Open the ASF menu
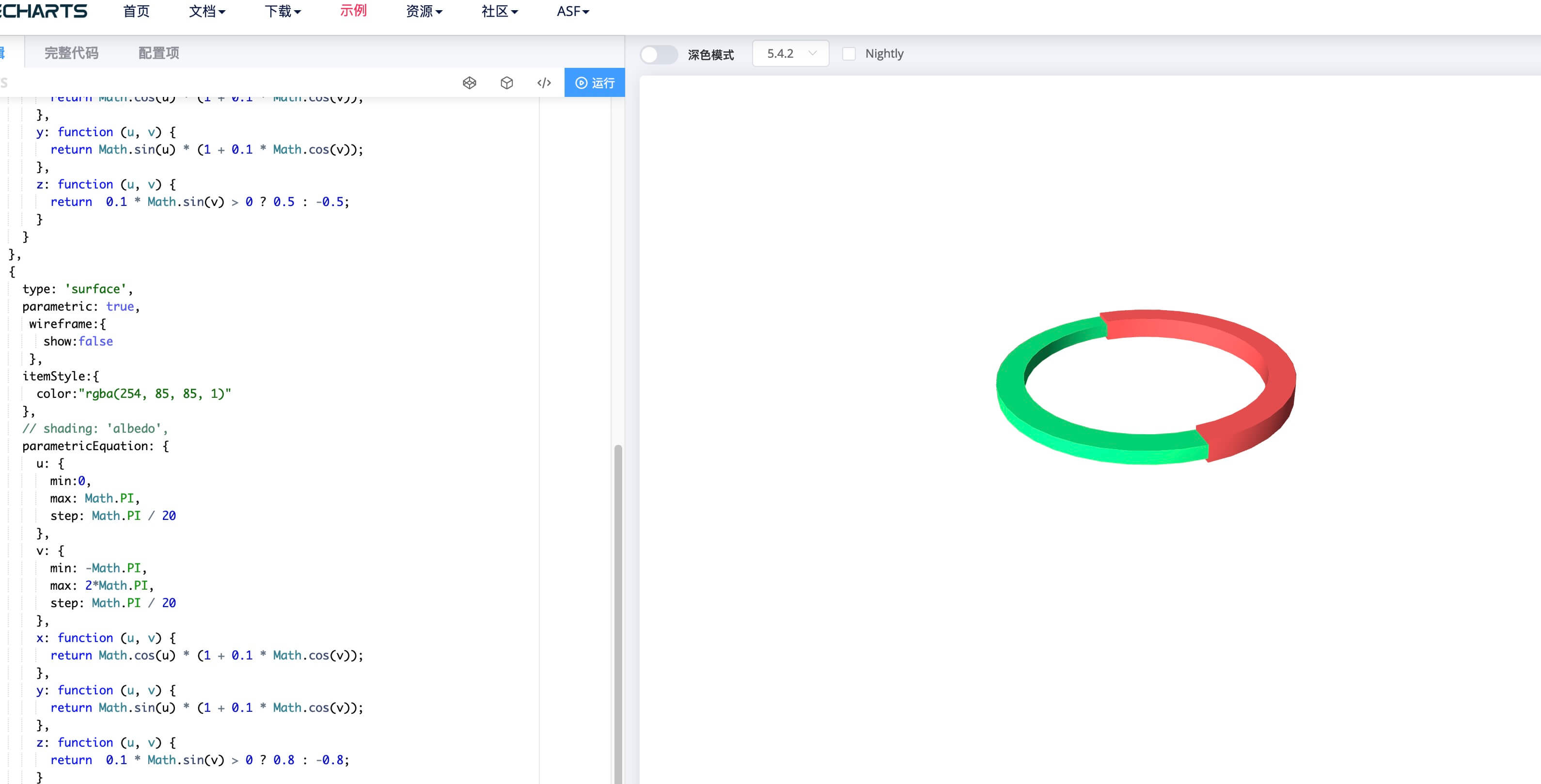1541x784 pixels. (572, 11)
